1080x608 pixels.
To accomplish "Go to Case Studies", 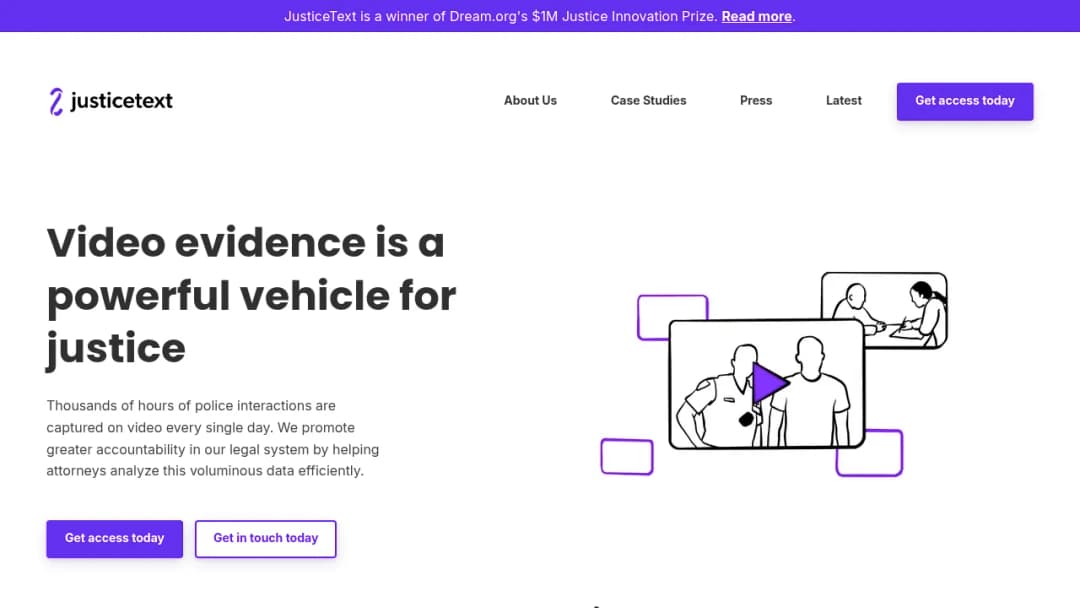I will tap(648, 101).
